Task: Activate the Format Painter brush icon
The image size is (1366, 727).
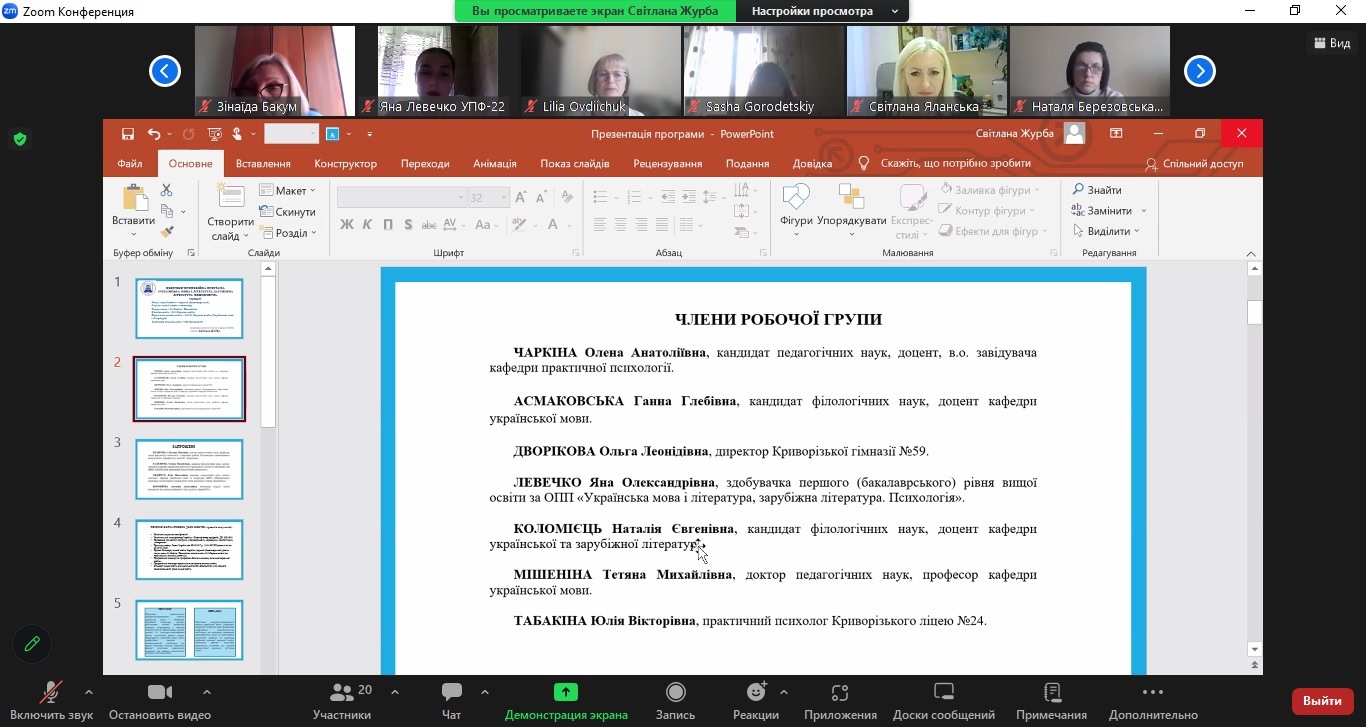Action: point(167,232)
